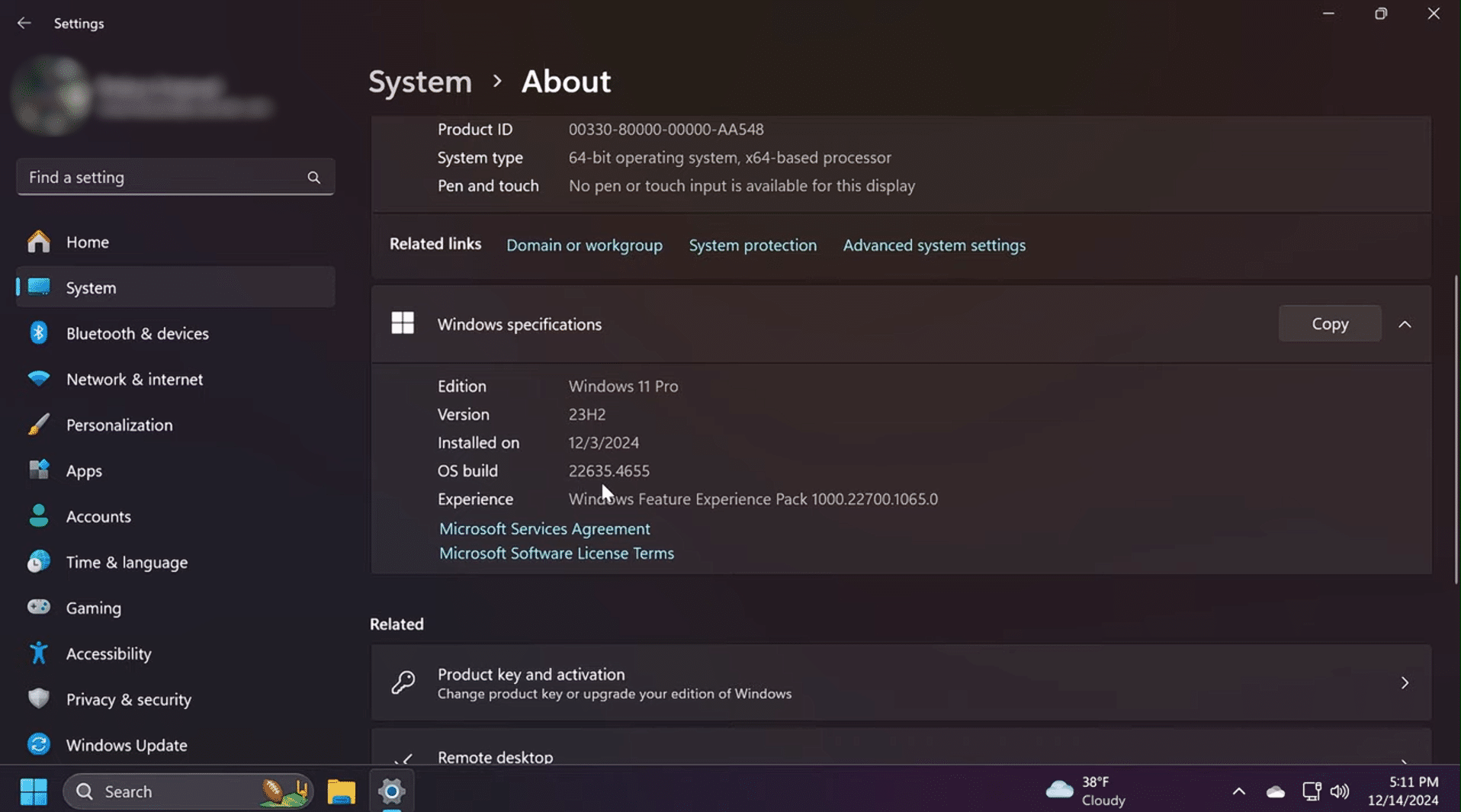
Task: Select Bluetooth & devices menu item
Action: point(175,333)
